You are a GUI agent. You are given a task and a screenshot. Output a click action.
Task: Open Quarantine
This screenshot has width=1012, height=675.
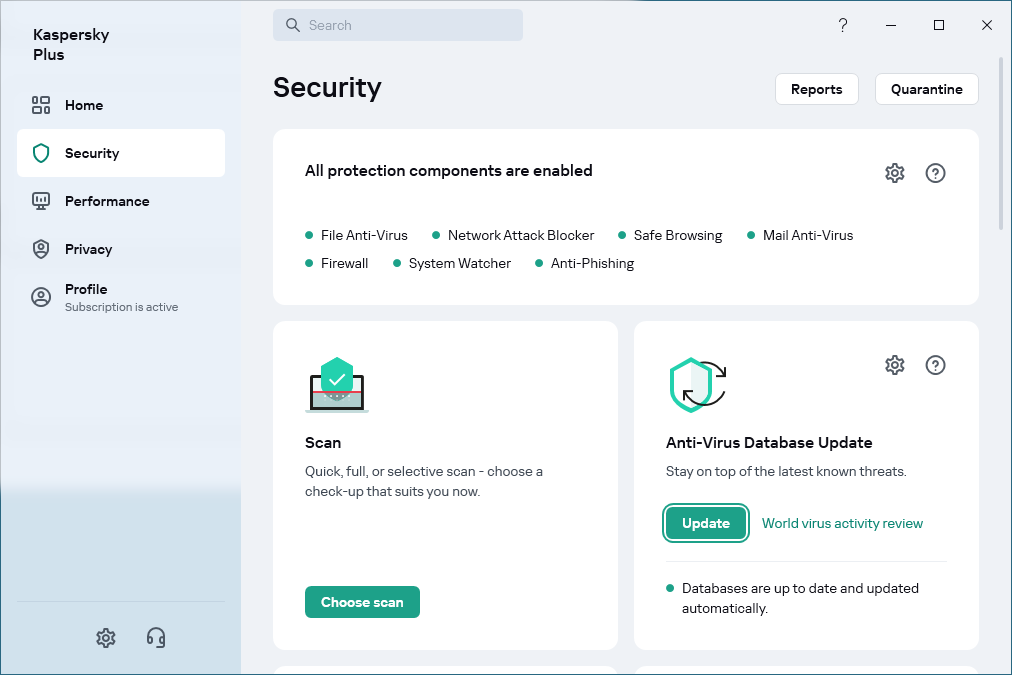pos(926,89)
